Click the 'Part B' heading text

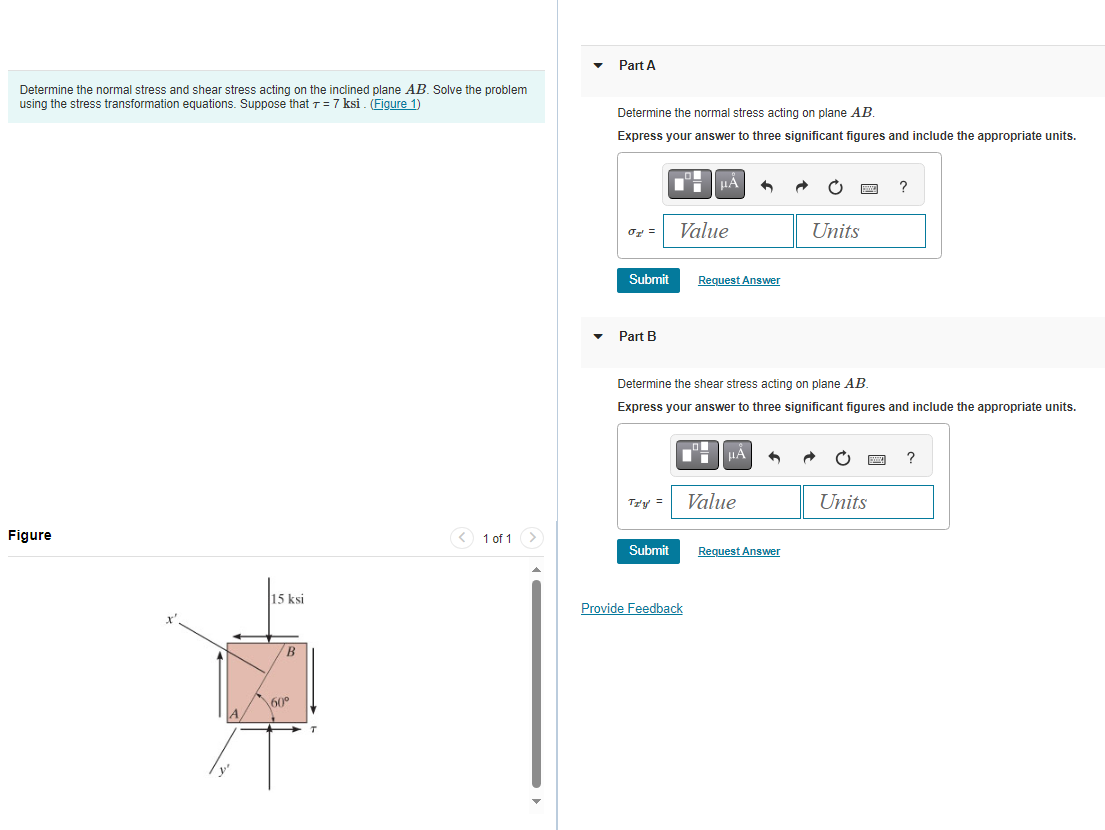click(x=637, y=337)
